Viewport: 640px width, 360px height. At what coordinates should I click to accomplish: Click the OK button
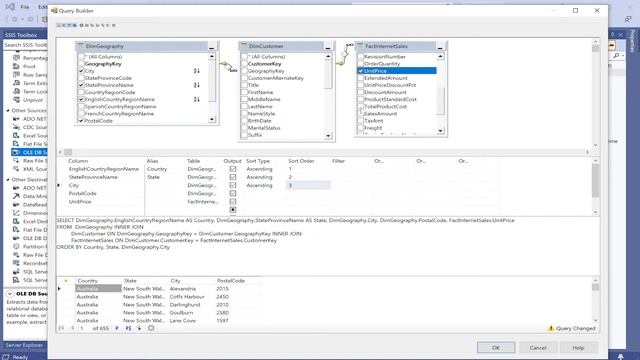click(496, 348)
